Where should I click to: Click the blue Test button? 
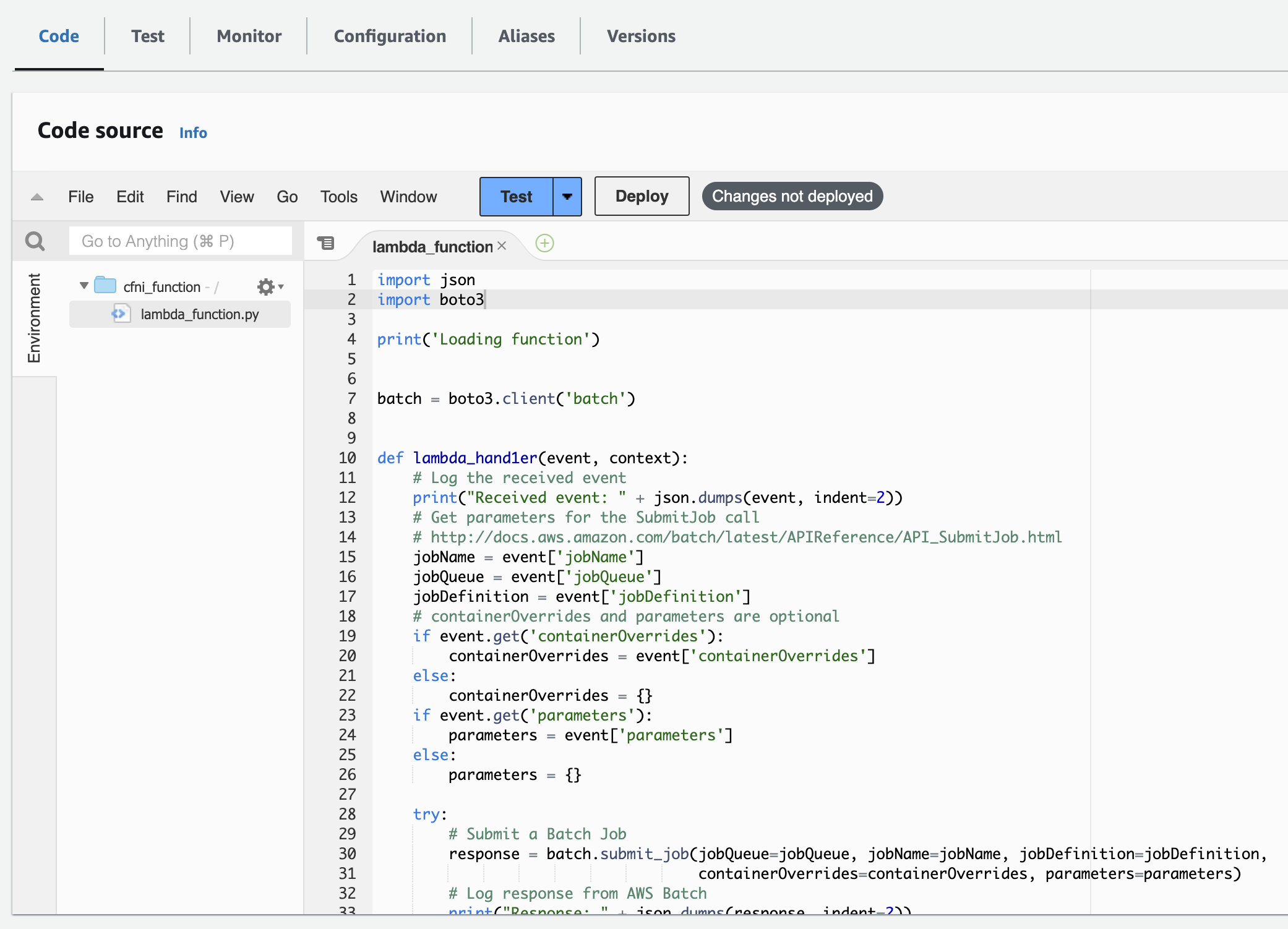[x=516, y=197]
